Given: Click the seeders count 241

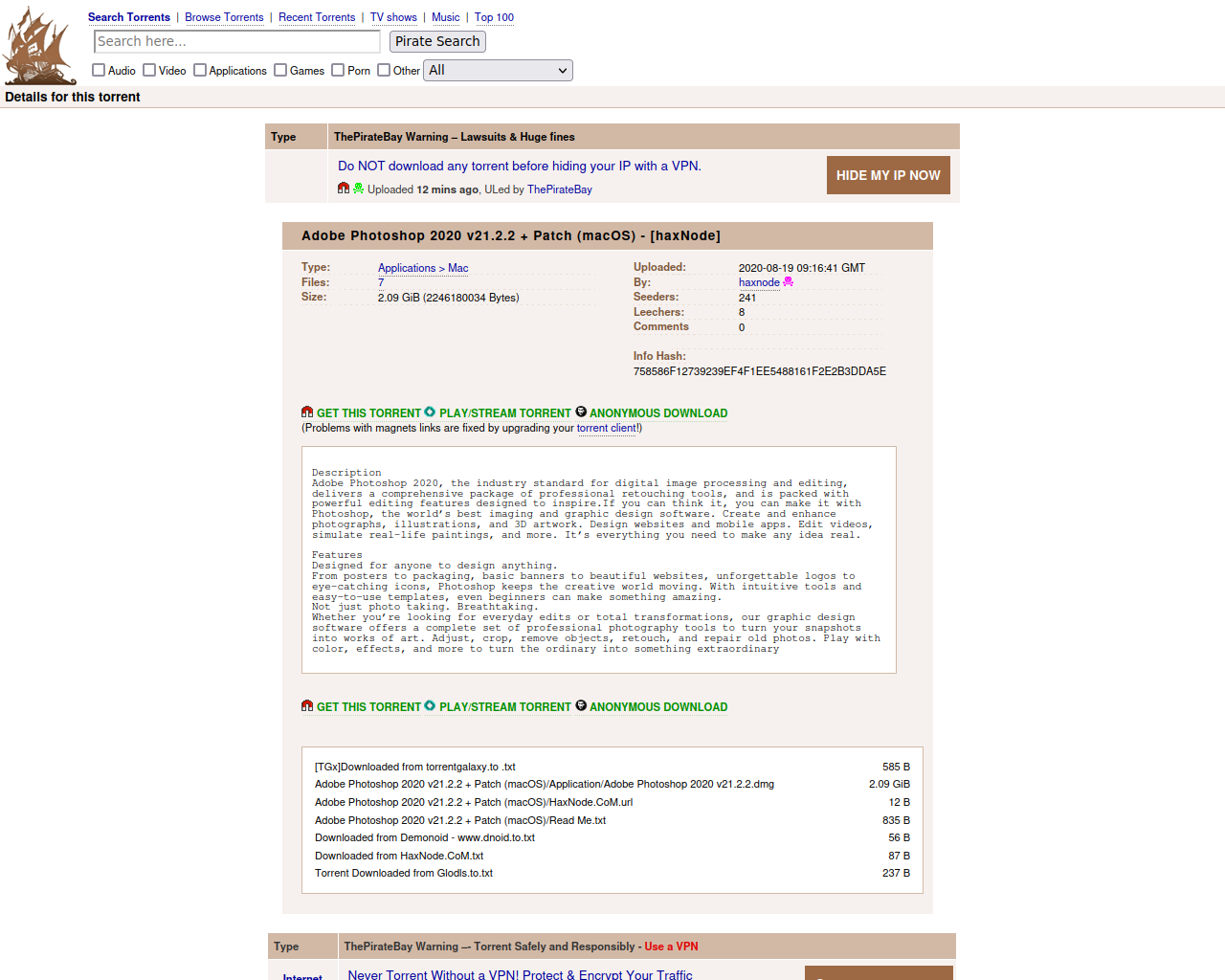Looking at the screenshot, I should pyautogui.click(x=747, y=298).
